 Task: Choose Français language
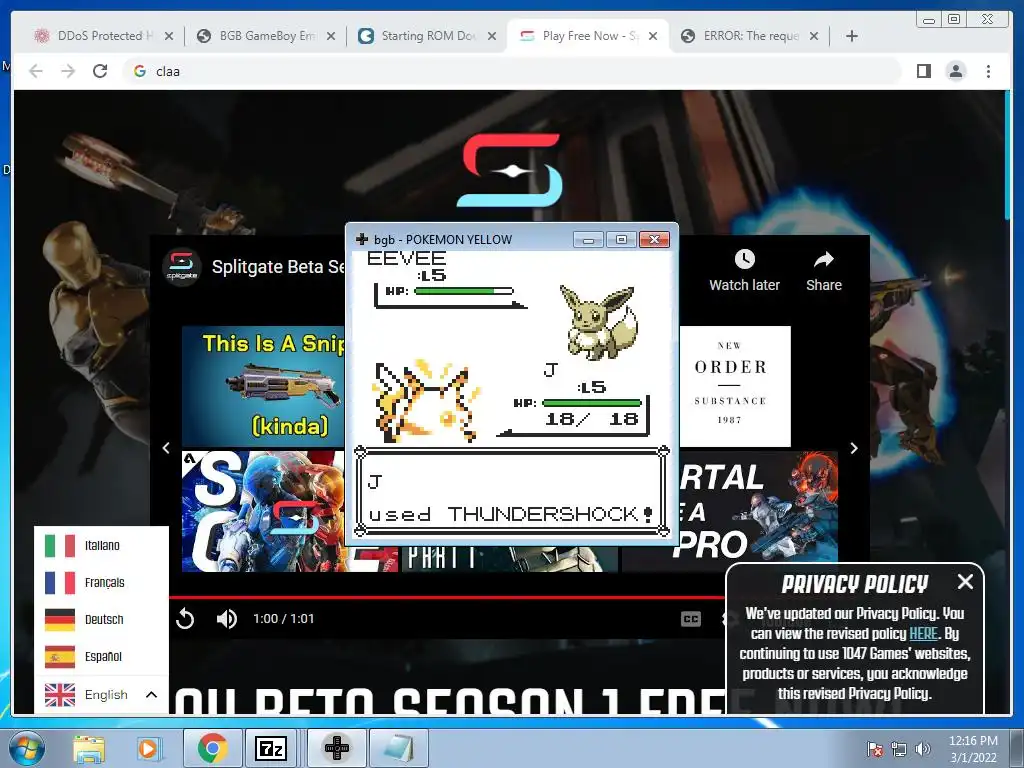(101, 583)
